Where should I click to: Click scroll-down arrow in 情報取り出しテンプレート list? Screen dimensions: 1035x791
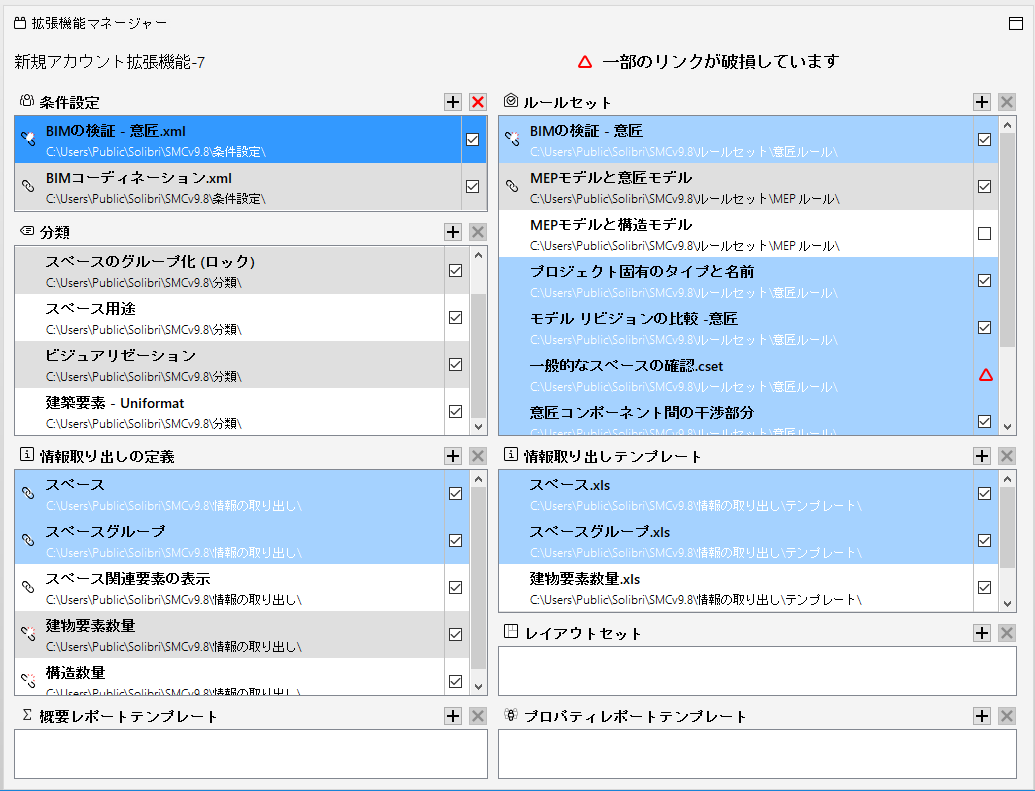click(1007, 603)
